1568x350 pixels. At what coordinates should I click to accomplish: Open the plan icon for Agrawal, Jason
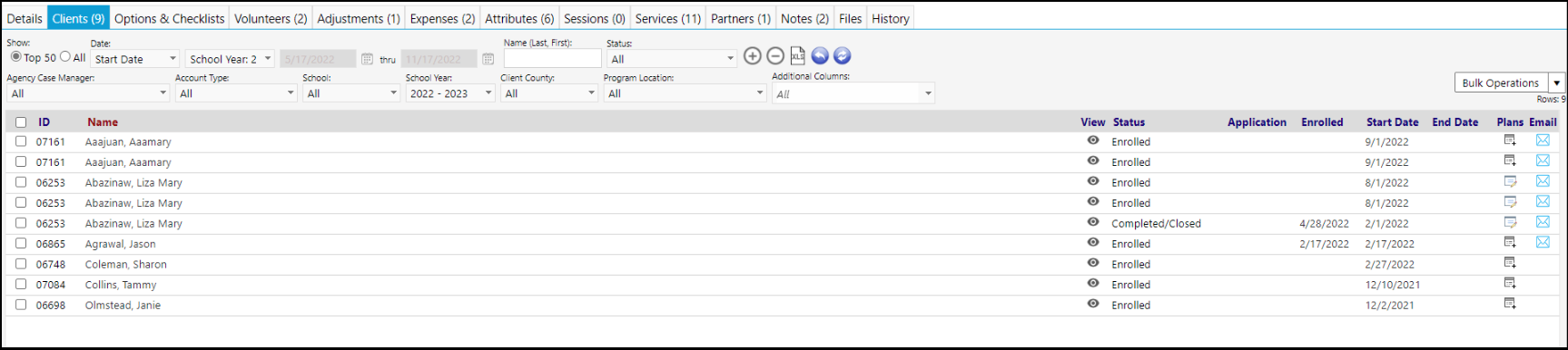click(1510, 242)
